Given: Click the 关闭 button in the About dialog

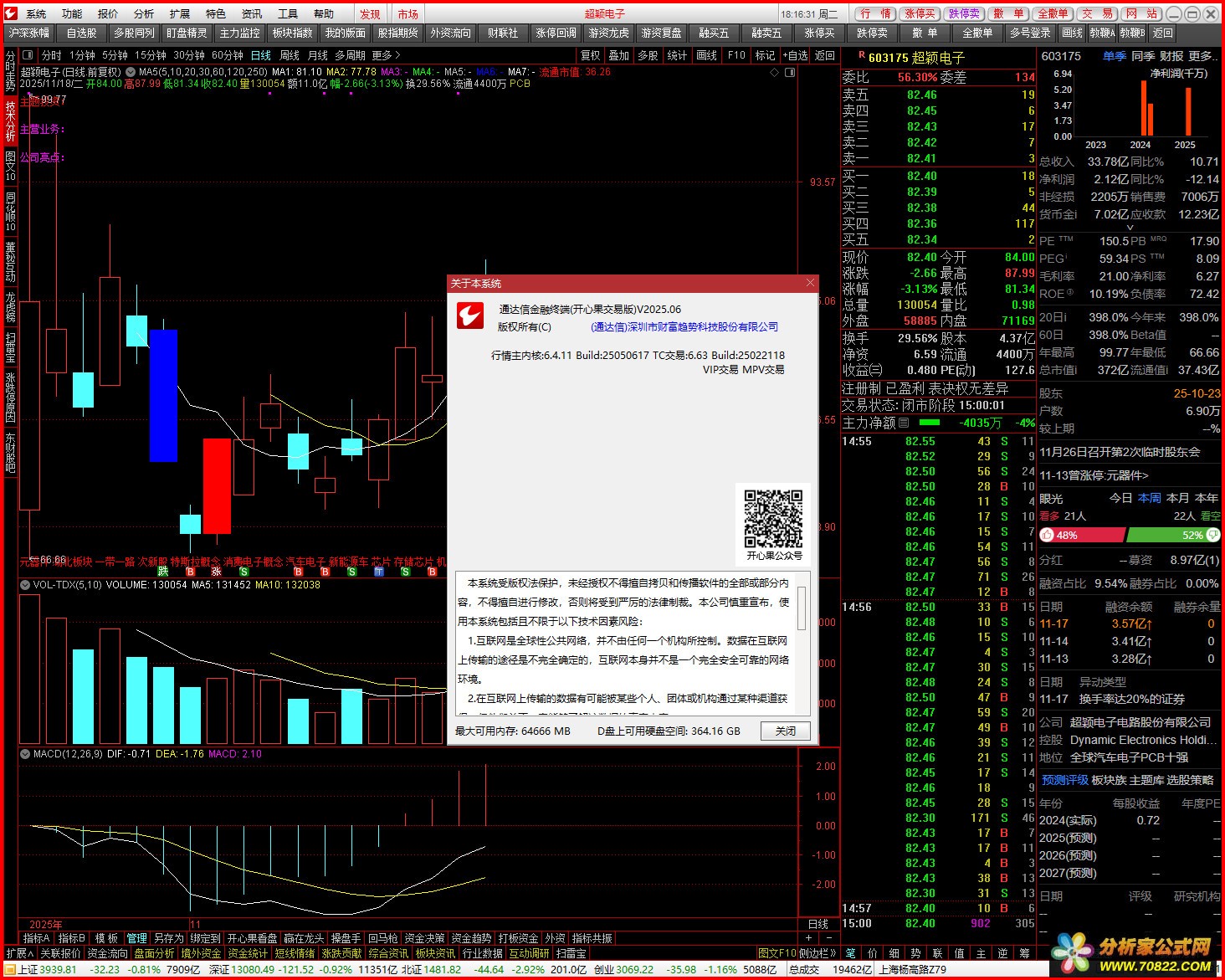Looking at the screenshot, I should (x=785, y=731).
